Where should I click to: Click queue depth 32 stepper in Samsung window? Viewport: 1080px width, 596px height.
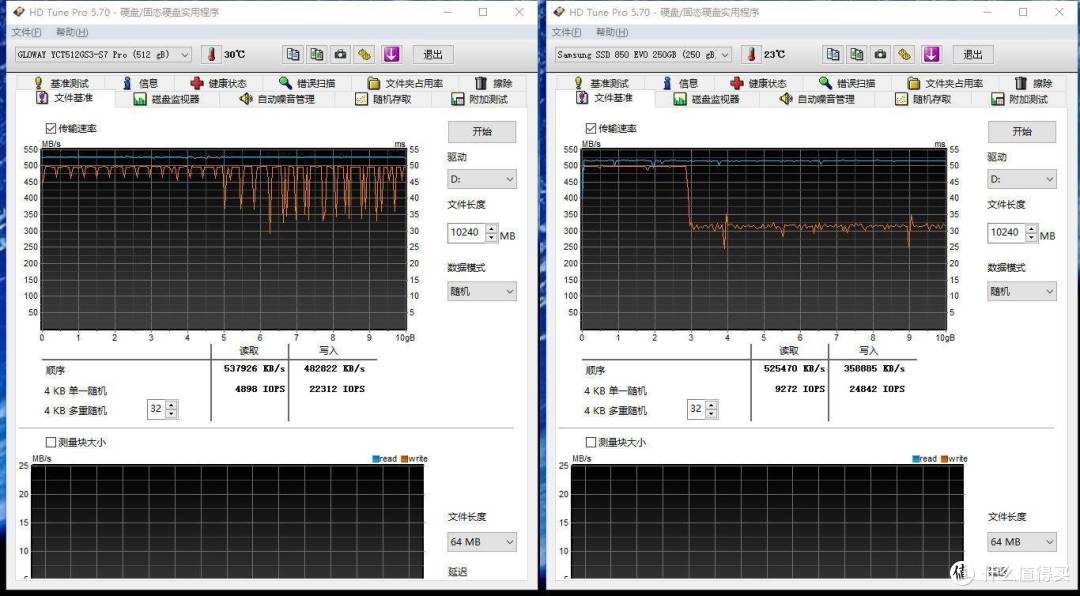(x=712, y=409)
